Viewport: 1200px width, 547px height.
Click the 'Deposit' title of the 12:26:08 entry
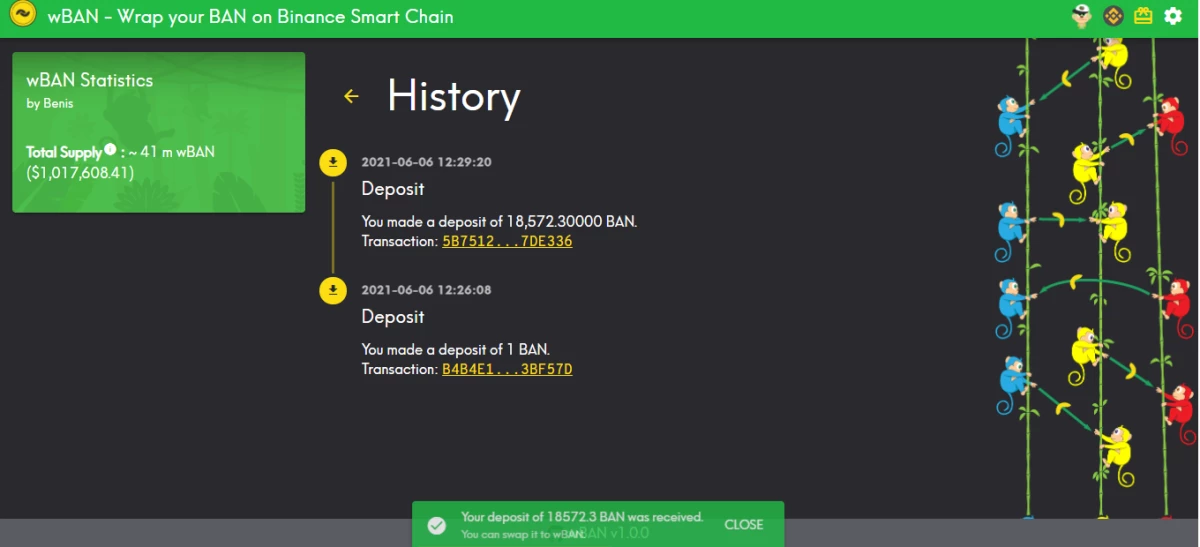click(x=393, y=317)
